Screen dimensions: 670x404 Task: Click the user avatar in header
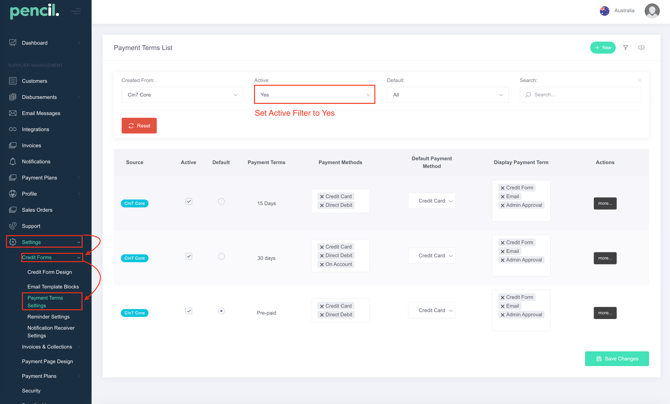click(652, 11)
